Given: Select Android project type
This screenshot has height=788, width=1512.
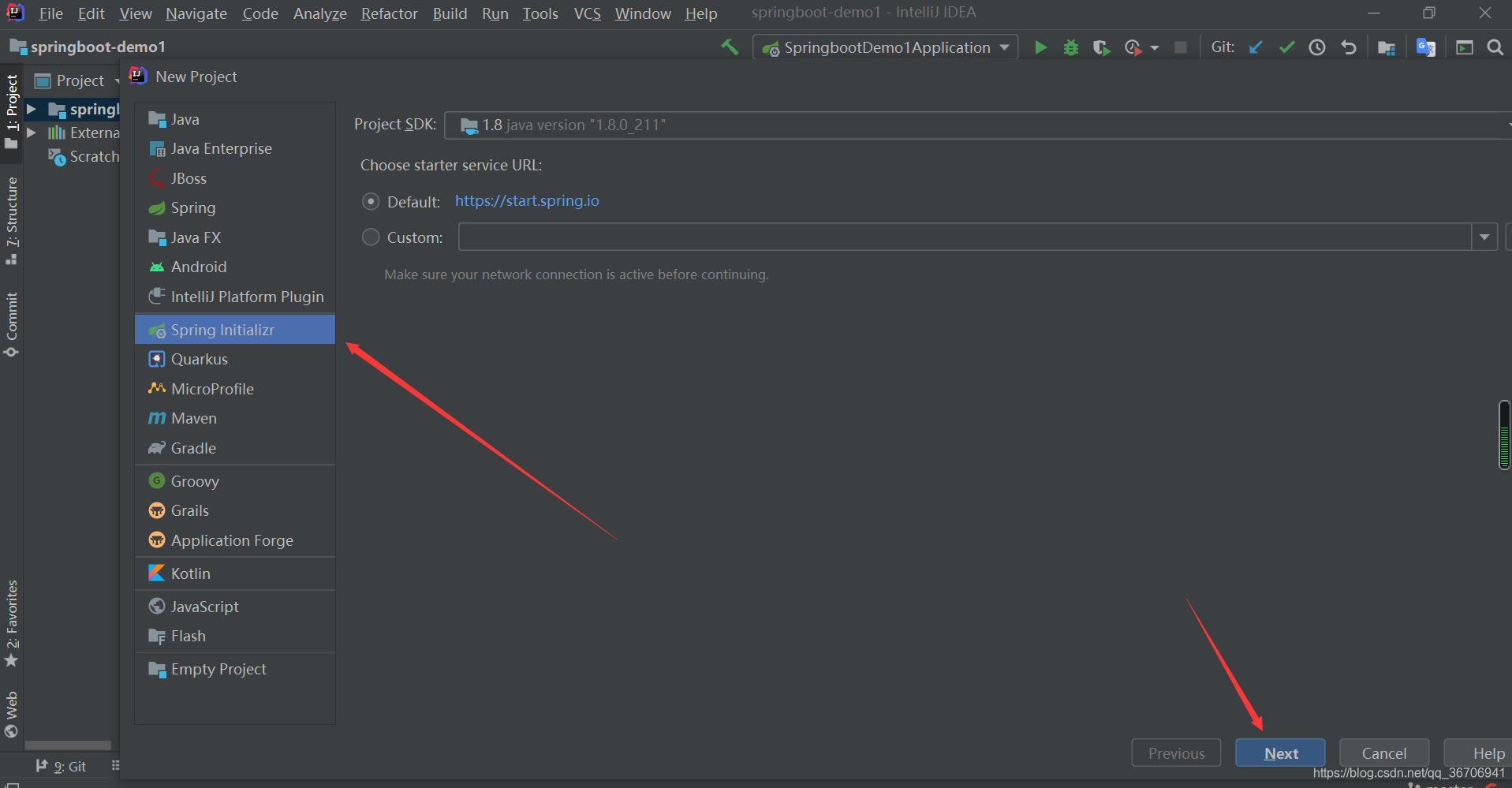Looking at the screenshot, I should (x=235, y=267).
